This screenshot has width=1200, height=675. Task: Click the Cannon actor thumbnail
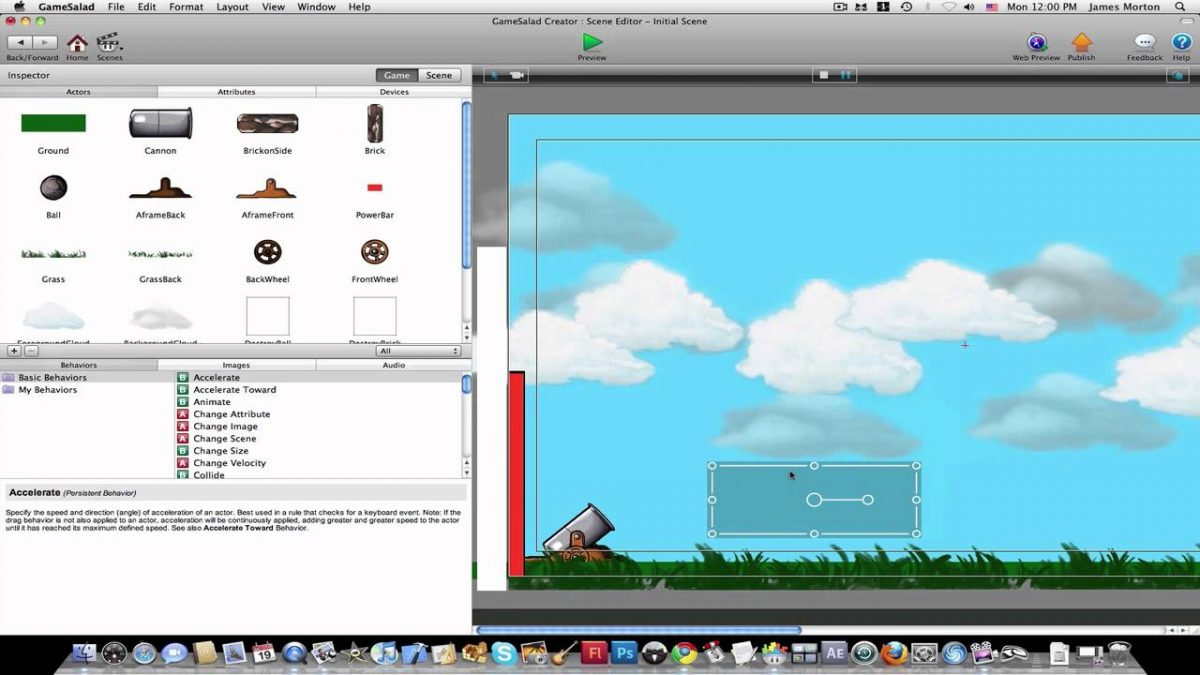[160, 124]
